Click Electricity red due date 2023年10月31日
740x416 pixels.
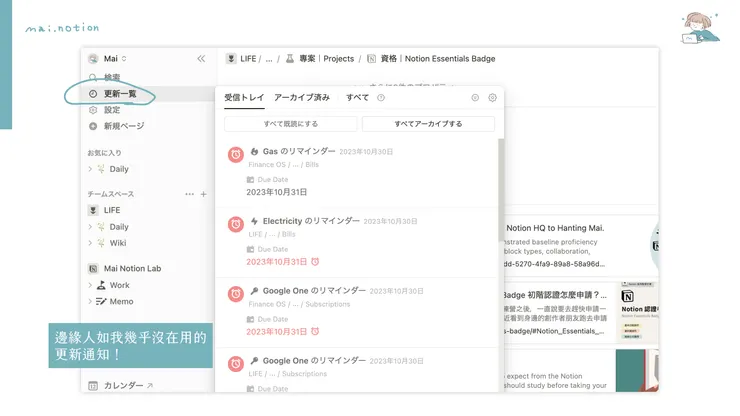pyautogui.click(x=277, y=262)
